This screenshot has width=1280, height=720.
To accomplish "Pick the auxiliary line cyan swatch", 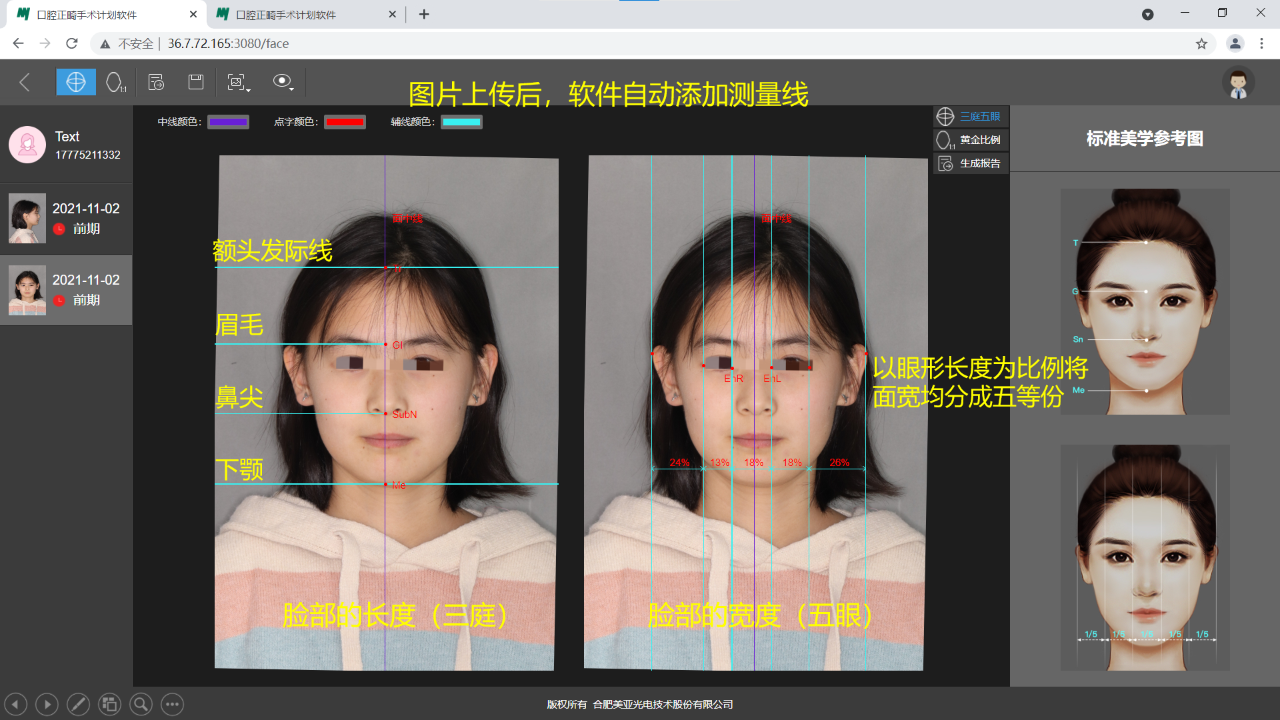I will (x=462, y=122).
